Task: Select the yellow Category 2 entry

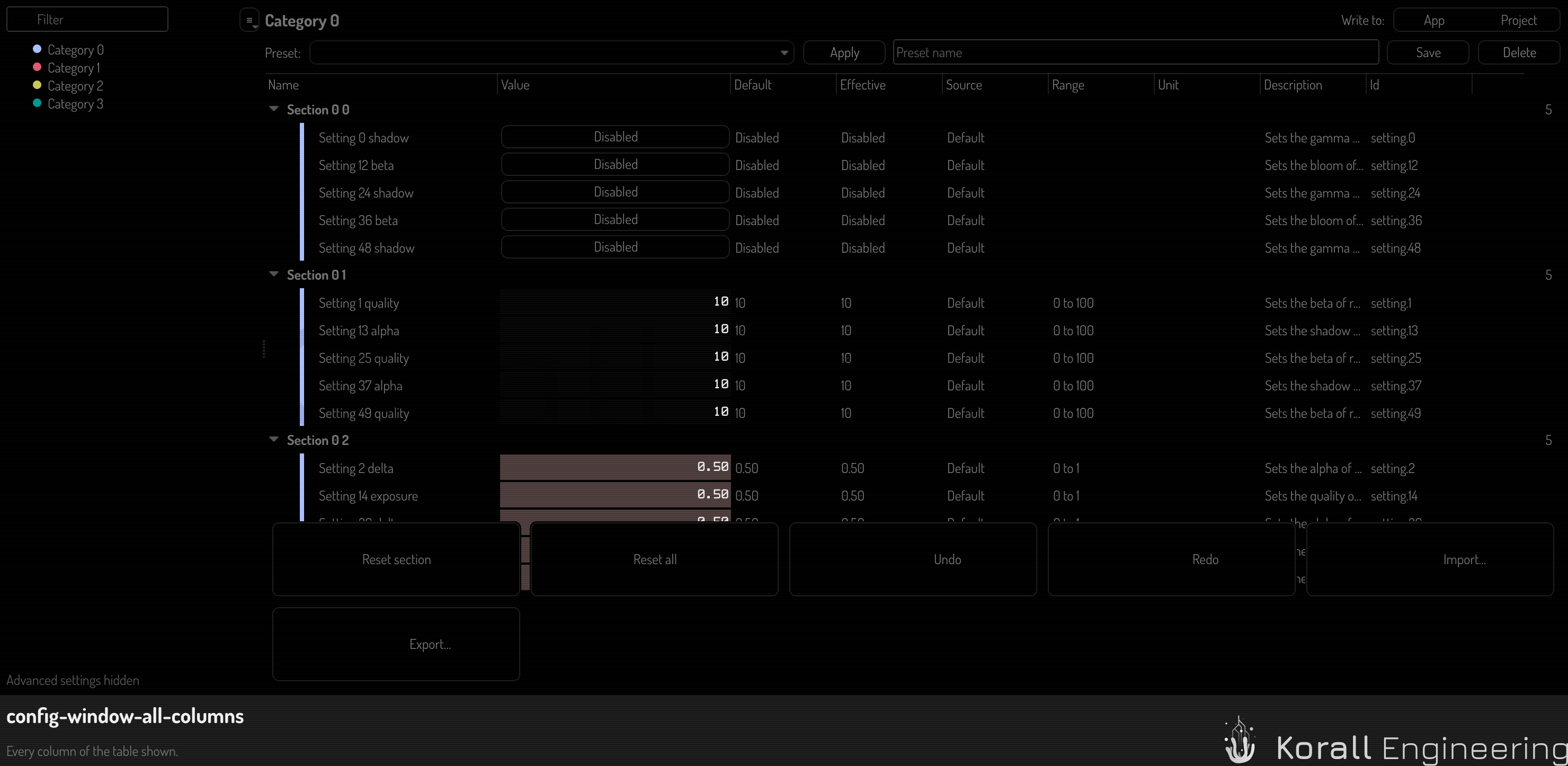Action: pos(68,86)
